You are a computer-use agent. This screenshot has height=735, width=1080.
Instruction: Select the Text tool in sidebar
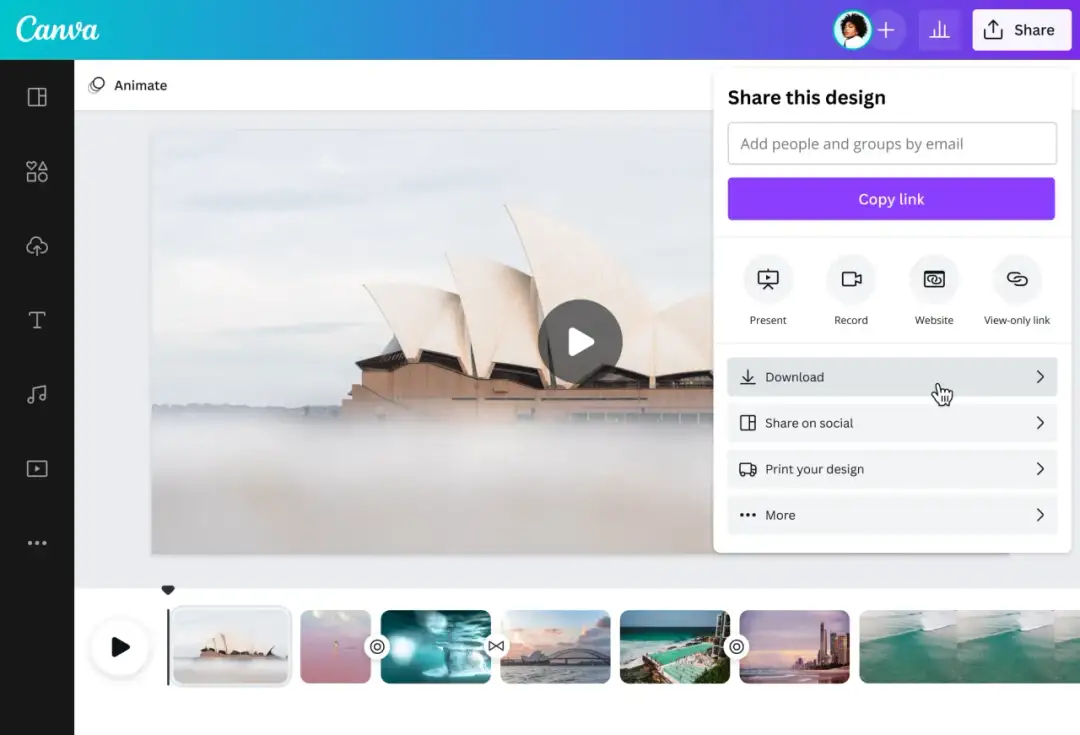(x=37, y=320)
